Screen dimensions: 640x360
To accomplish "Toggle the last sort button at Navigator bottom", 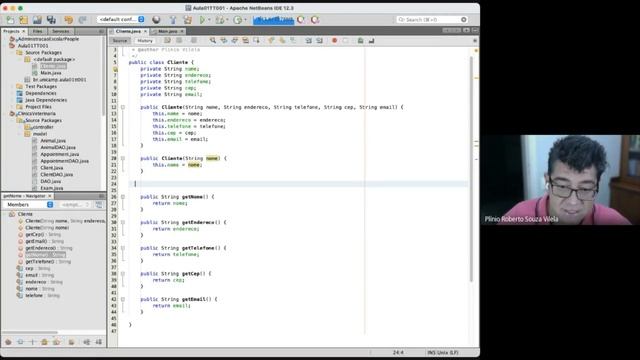I will pyautogui.click(x=99, y=342).
